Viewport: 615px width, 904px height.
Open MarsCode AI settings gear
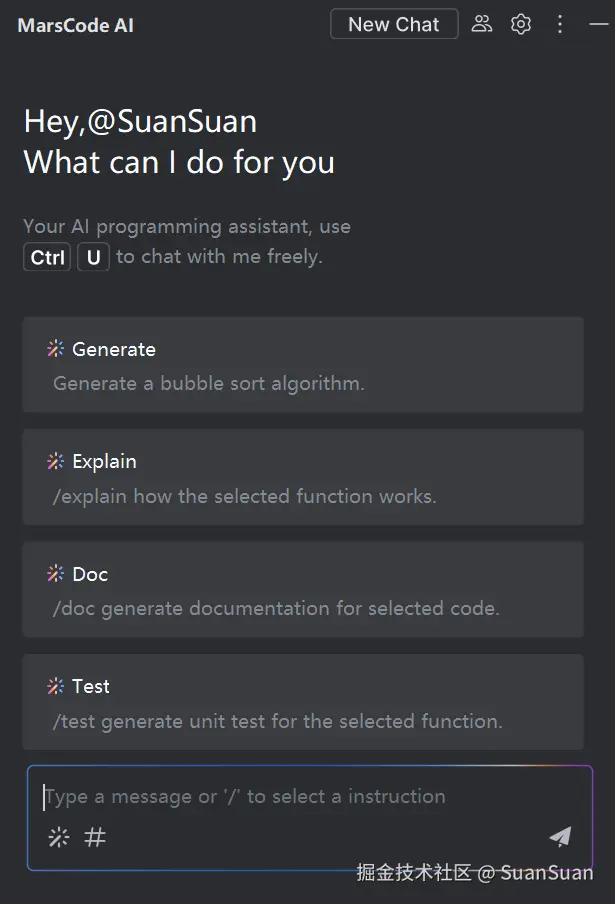tap(520, 24)
